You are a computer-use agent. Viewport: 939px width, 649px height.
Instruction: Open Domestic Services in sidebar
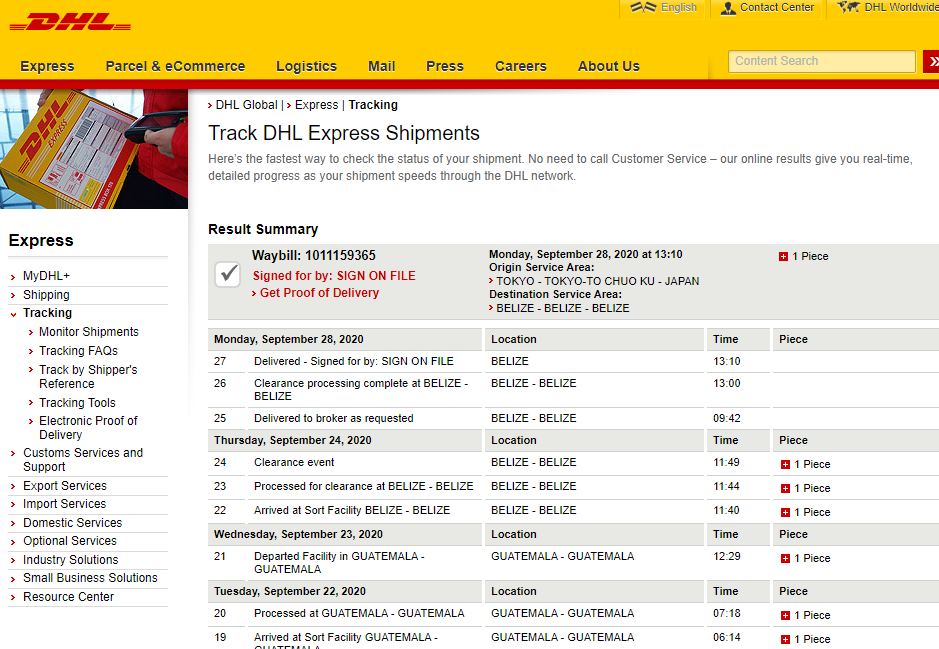tap(72, 523)
